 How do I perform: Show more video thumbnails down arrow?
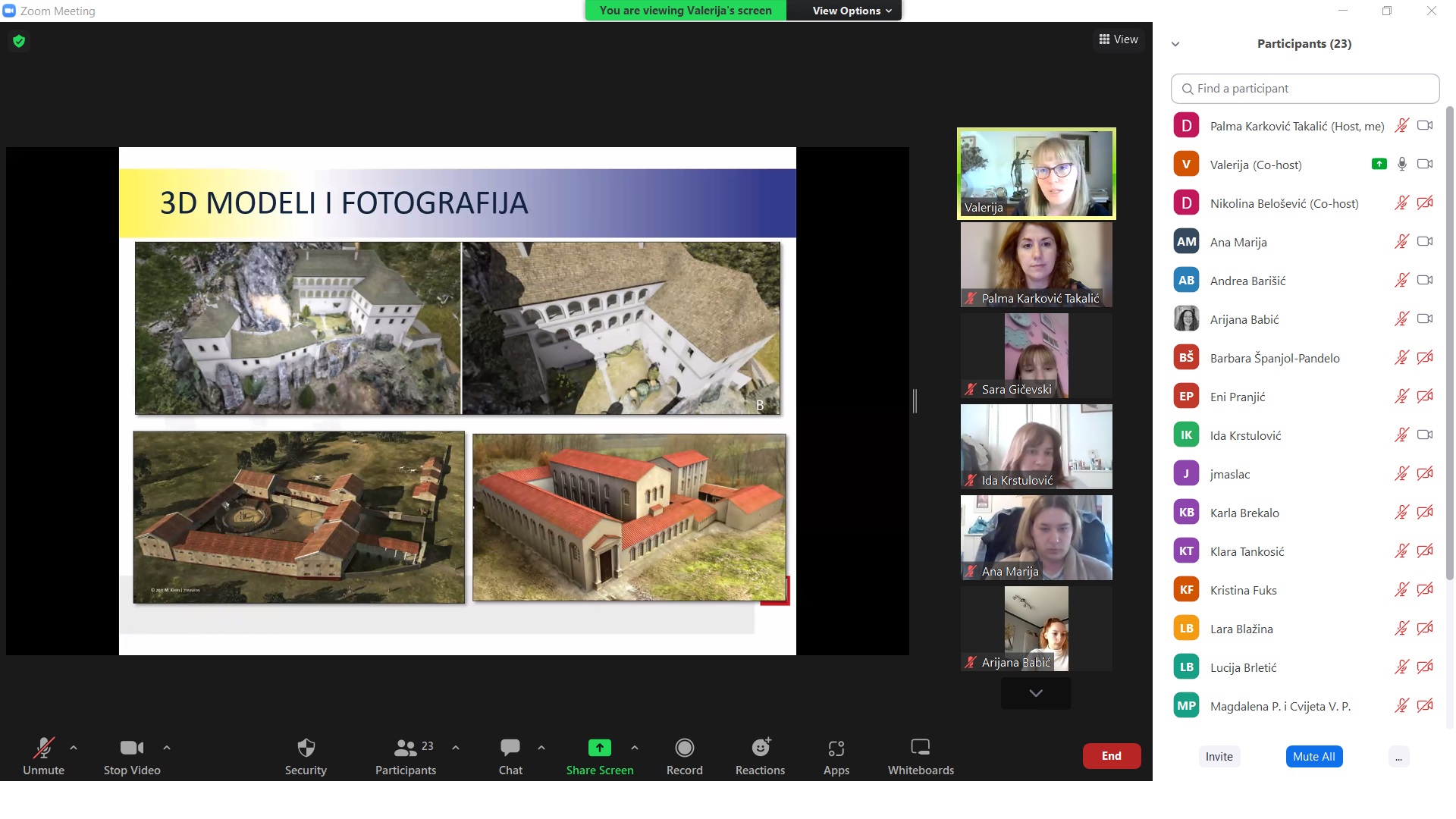1035,693
